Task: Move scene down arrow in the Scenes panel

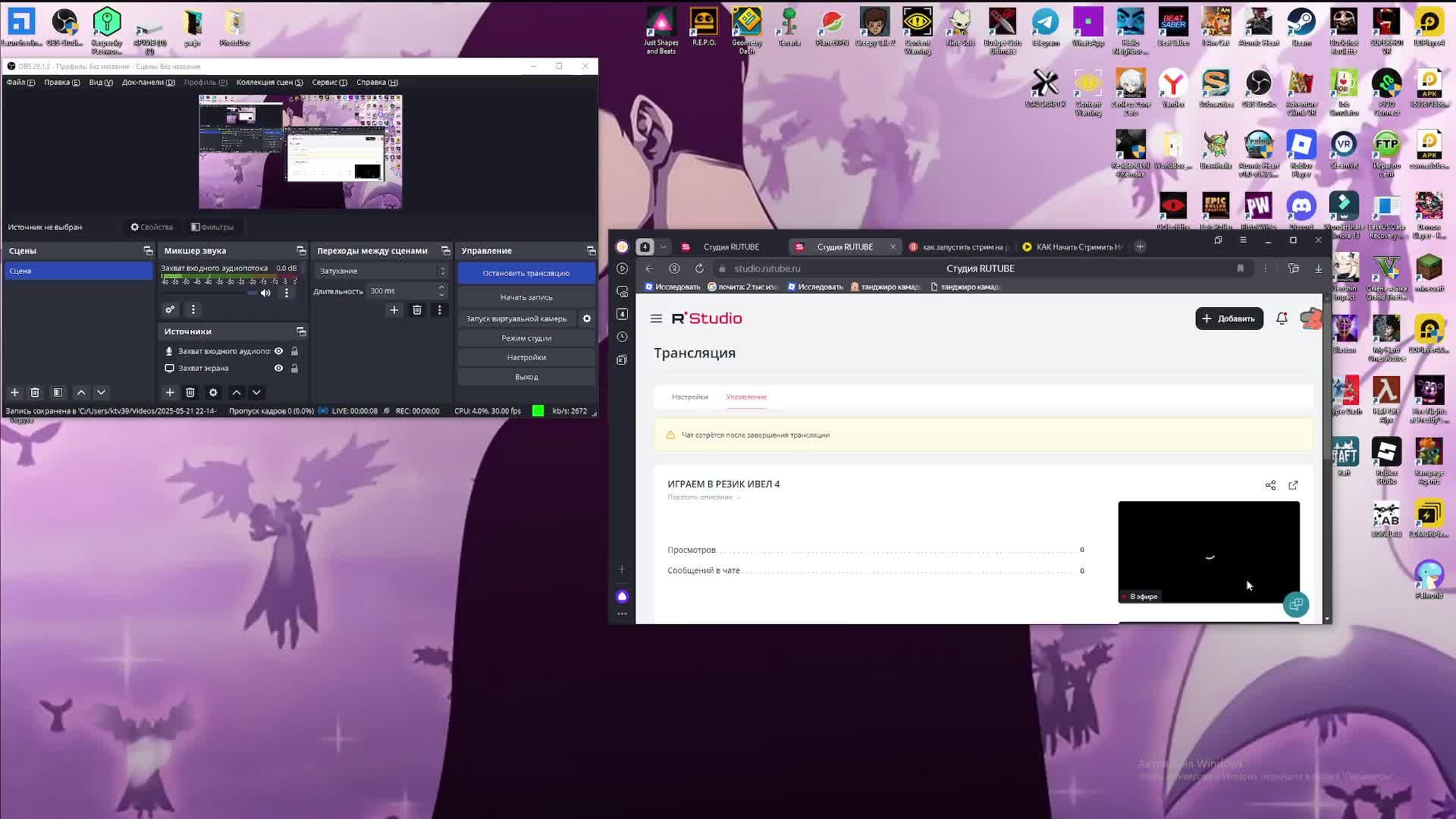Action: point(101,392)
